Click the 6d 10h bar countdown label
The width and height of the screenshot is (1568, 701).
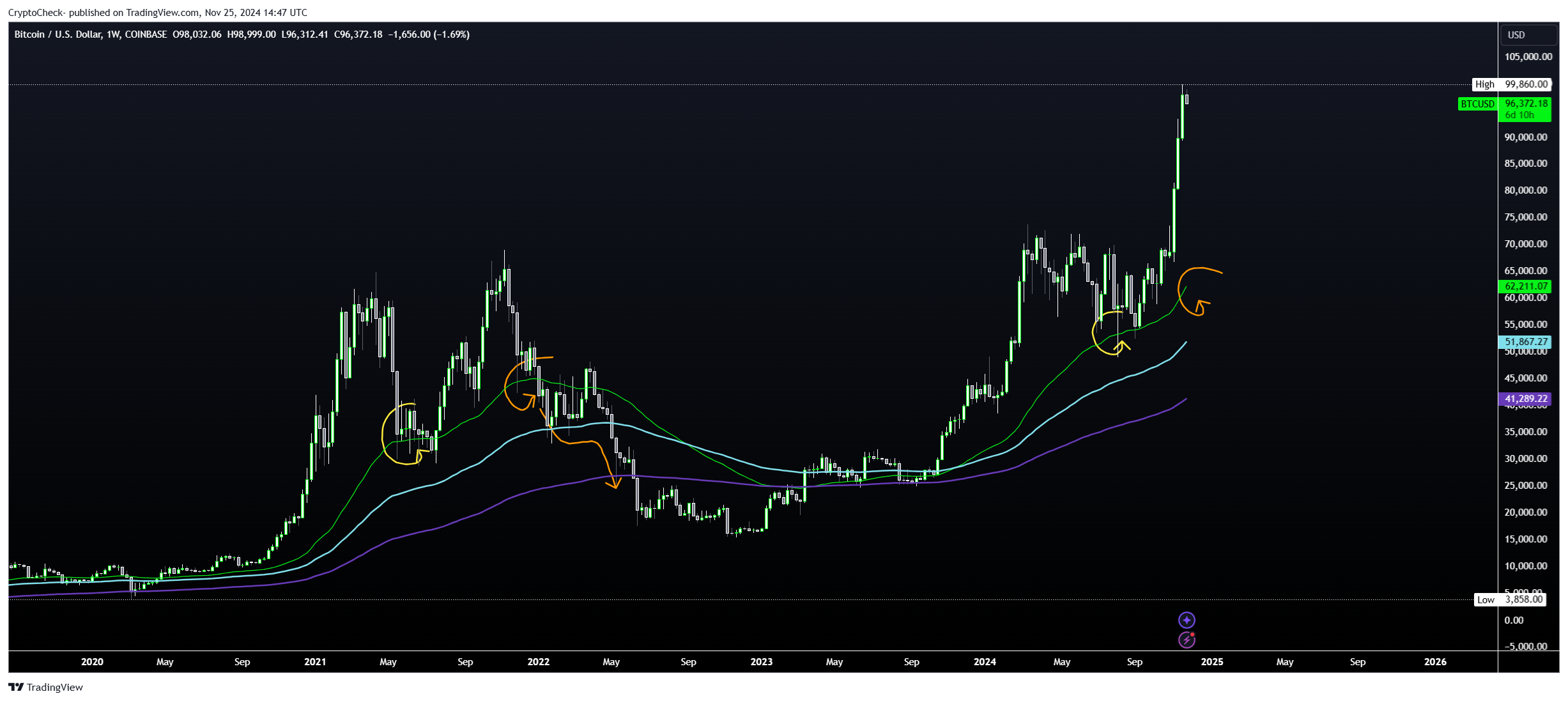[x=1519, y=115]
